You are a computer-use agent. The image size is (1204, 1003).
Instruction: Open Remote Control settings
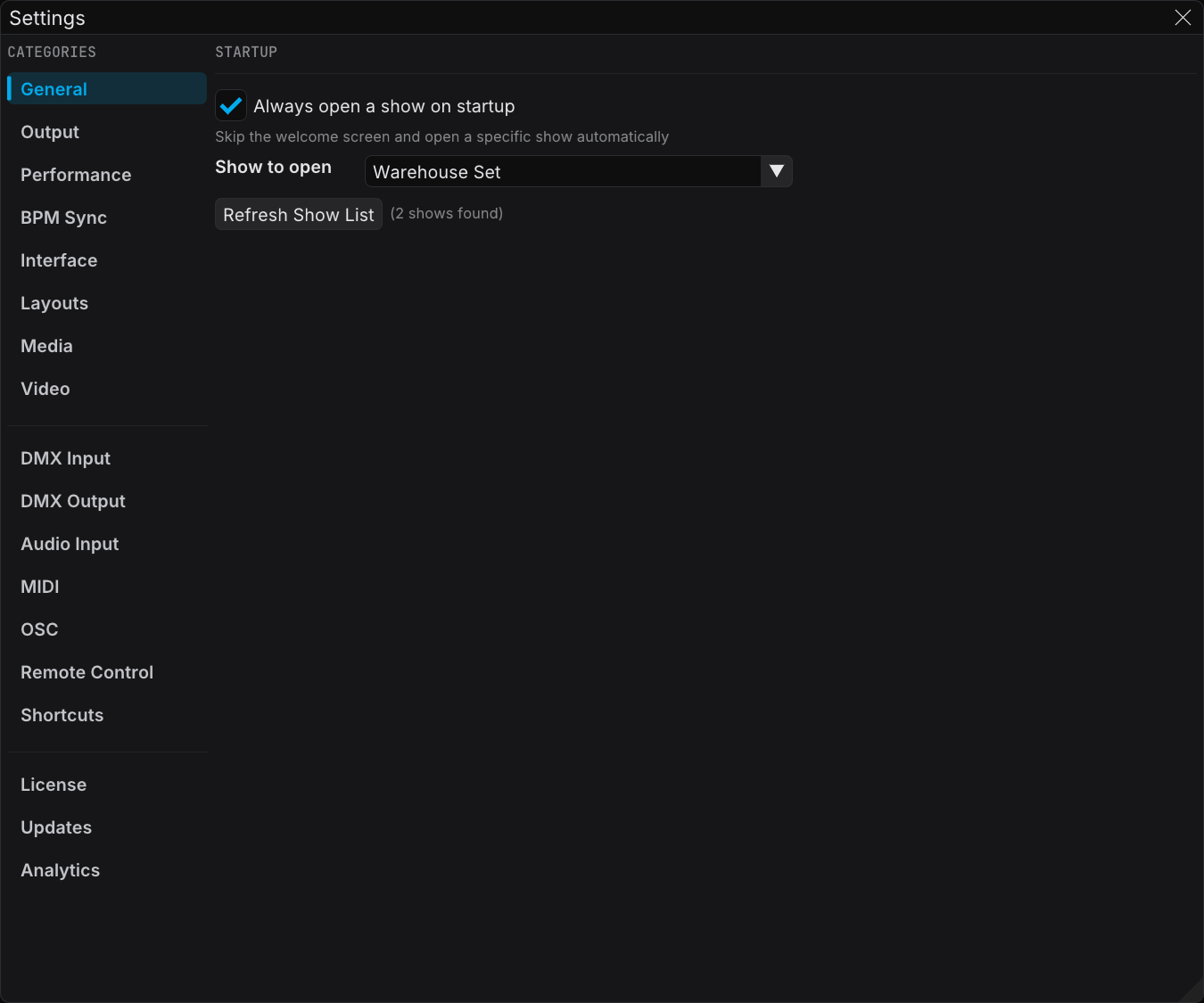tap(107, 672)
